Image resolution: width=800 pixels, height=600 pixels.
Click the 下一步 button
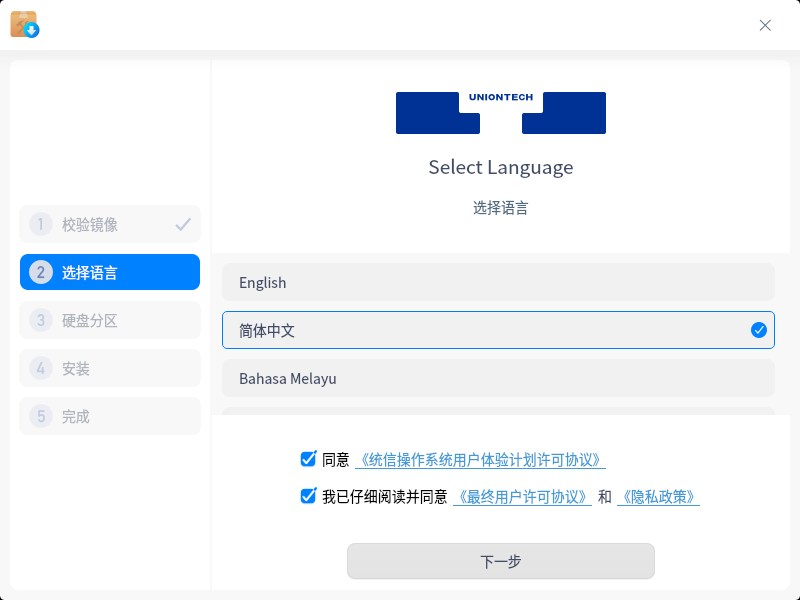[x=501, y=561]
